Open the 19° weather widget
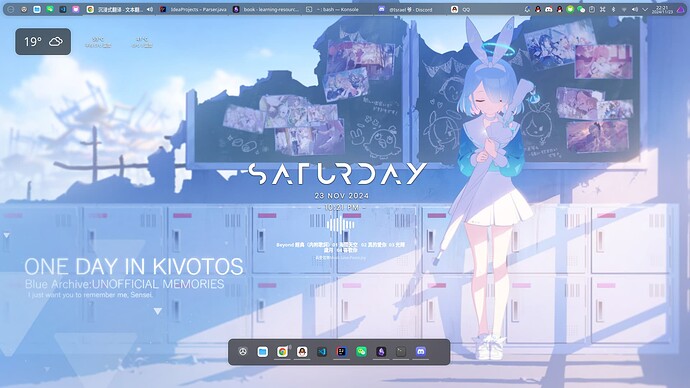The height and width of the screenshot is (388, 690). pyautogui.click(x=43, y=42)
